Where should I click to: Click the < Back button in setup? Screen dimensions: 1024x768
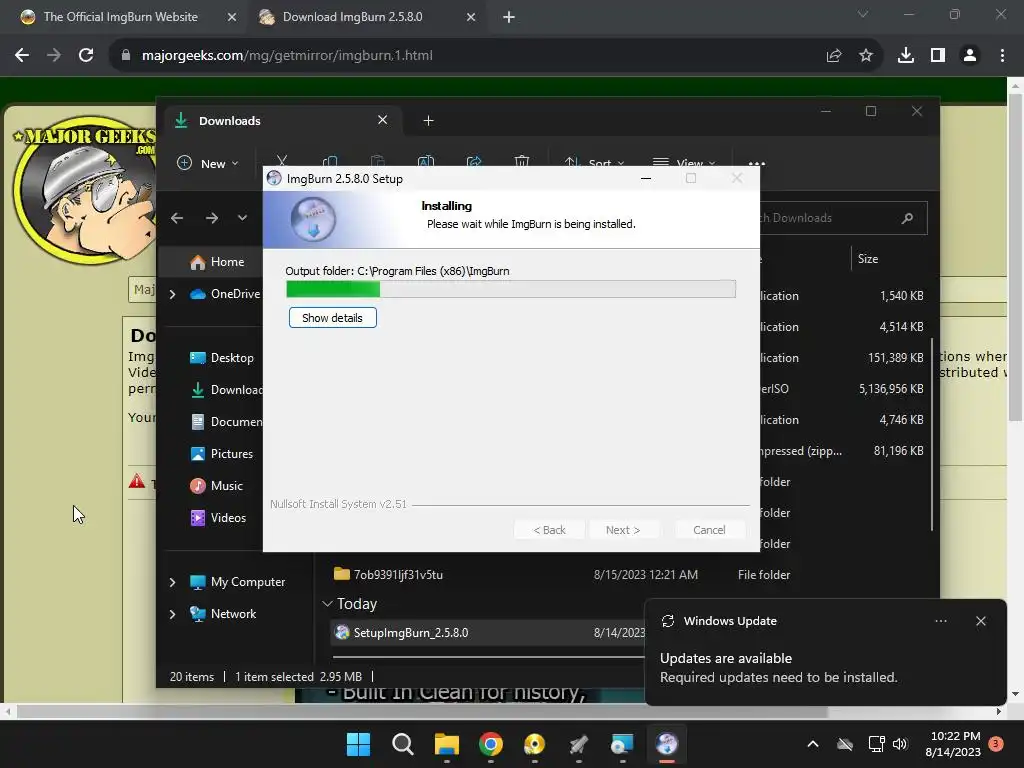[549, 530]
